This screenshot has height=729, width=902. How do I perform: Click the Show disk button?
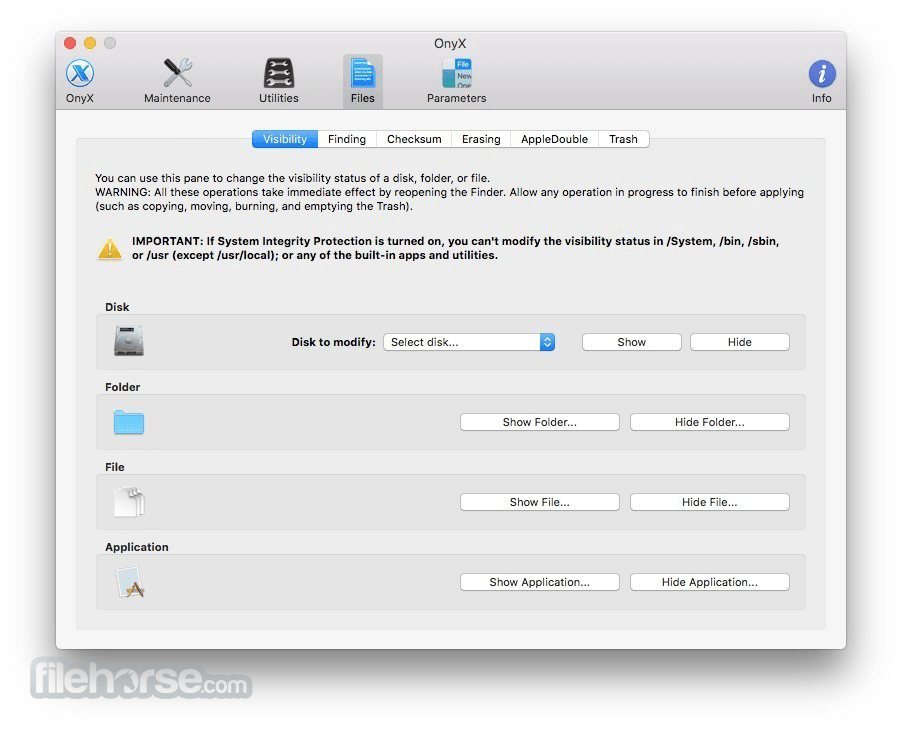(632, 342)
